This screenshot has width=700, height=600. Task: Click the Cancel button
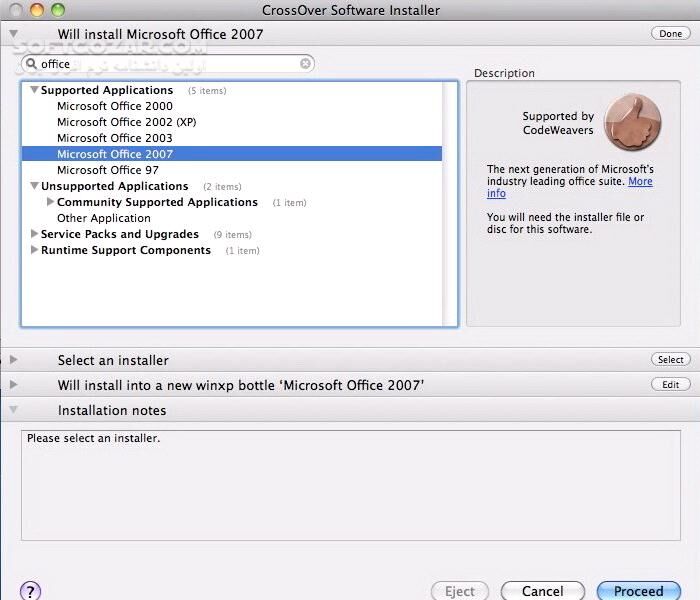coord(542,591)
